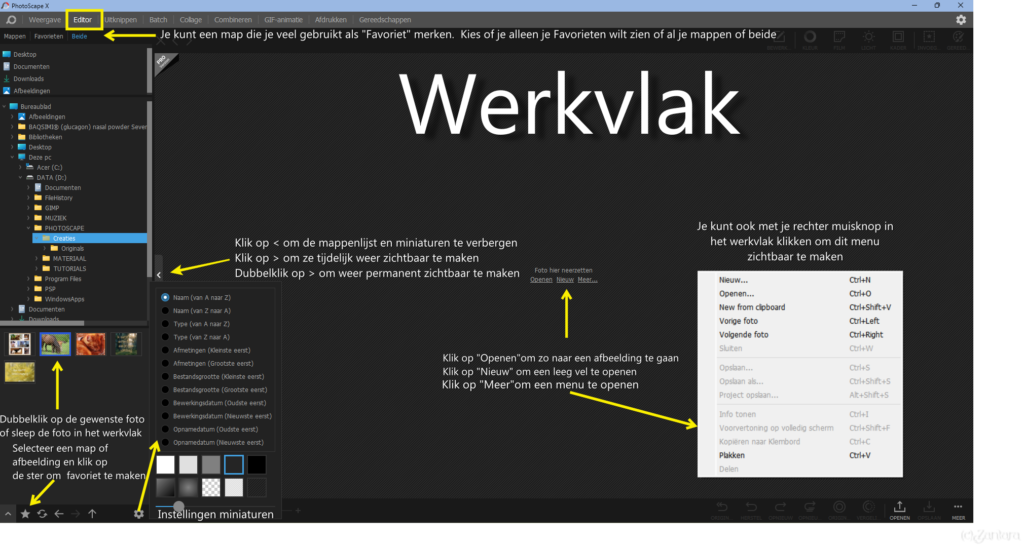Image resolution: width=1024 pixels, height=545 pixels.
Task: Select the horse photo thumbnail
Action: (55, 343)
